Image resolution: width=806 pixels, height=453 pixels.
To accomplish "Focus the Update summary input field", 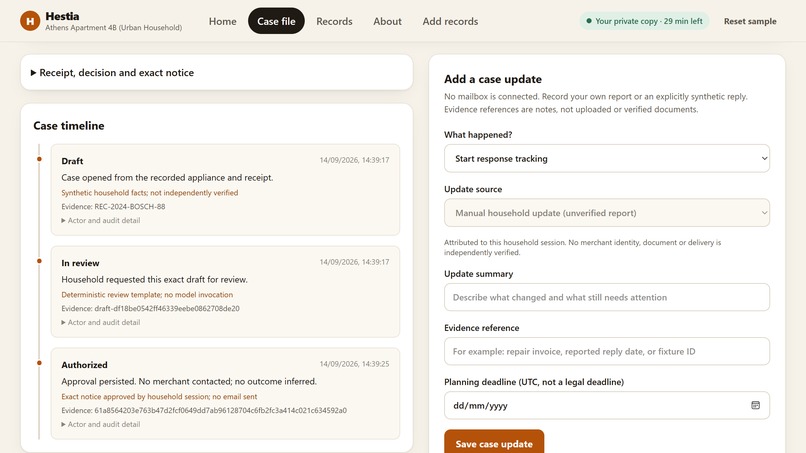I will click(607, 297).
